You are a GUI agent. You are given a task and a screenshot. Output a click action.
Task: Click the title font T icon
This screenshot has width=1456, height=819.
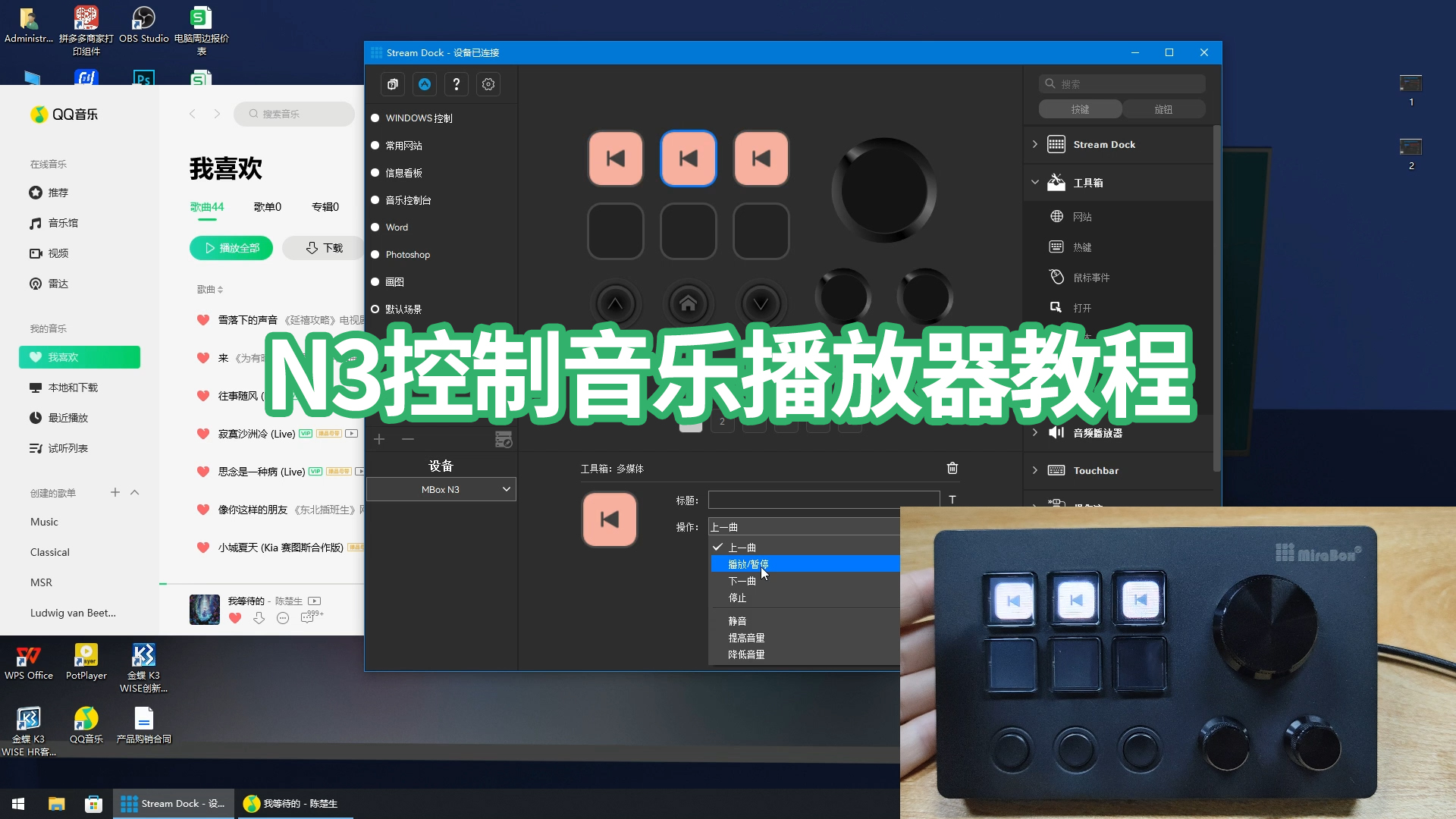tap(952, 500)
